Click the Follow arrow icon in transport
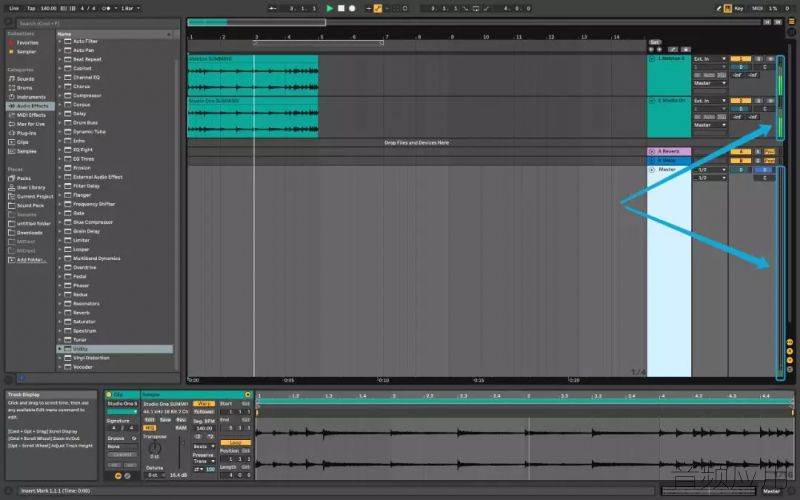Screen dimensions: 800x500 (272, 8)
